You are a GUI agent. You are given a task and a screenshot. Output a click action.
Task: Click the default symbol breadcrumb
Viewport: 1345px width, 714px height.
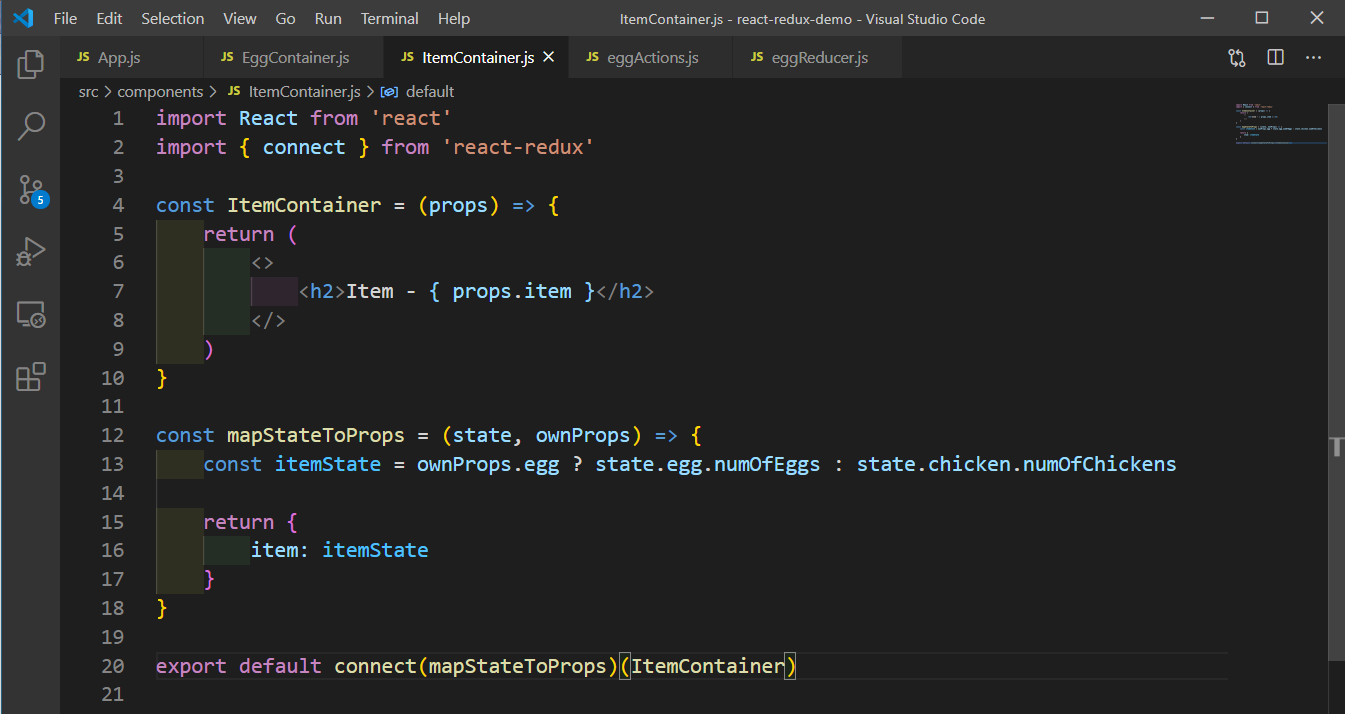(419, 92)
